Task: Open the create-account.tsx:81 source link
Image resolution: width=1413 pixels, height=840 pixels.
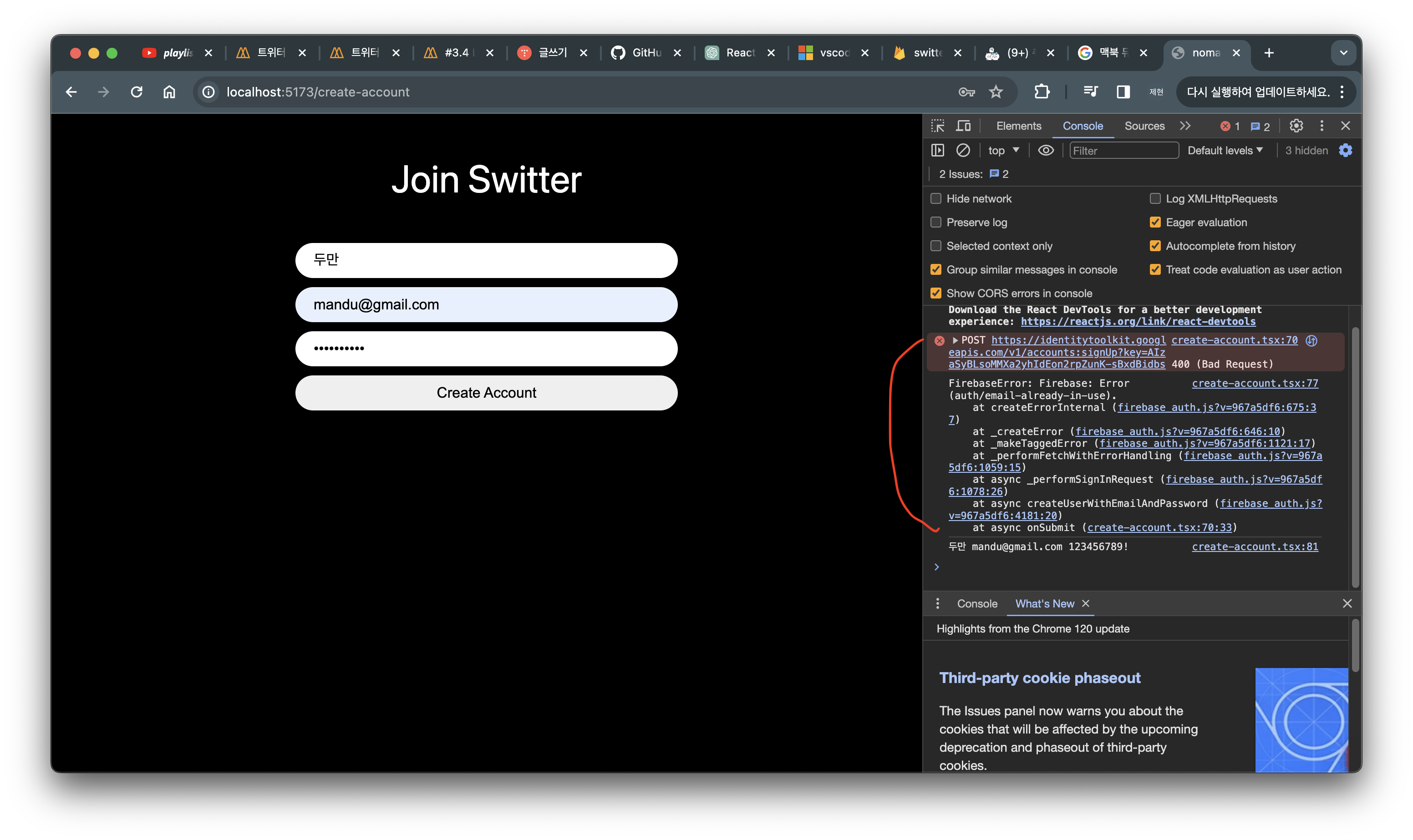Action: pos(1254,546)
